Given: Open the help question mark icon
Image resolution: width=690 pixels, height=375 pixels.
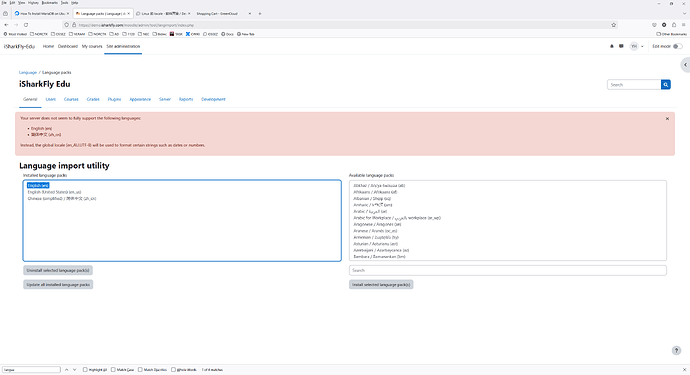Looking at the screenshot, I should pos(676,350).
